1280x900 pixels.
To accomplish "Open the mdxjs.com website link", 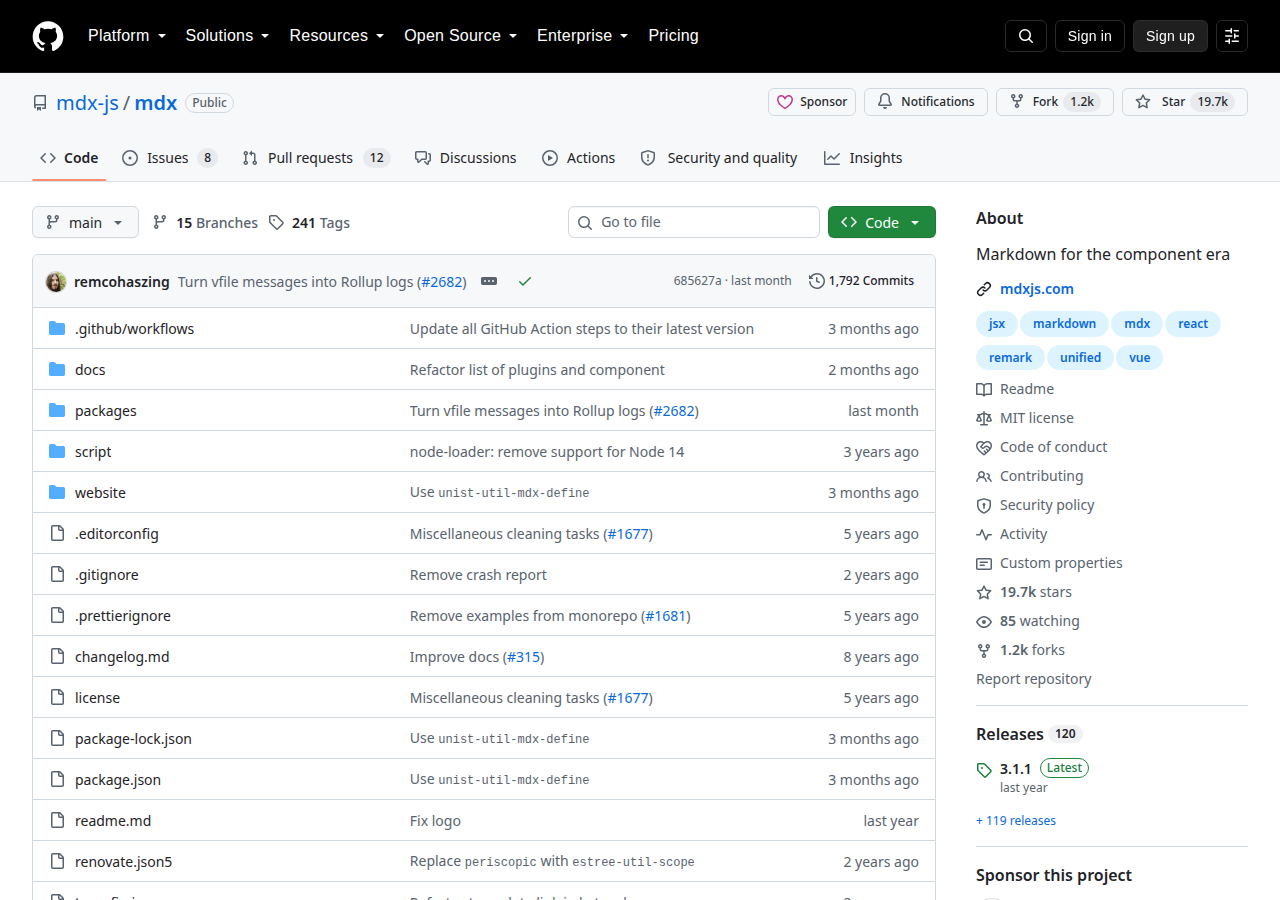I will click(1037, 289).
